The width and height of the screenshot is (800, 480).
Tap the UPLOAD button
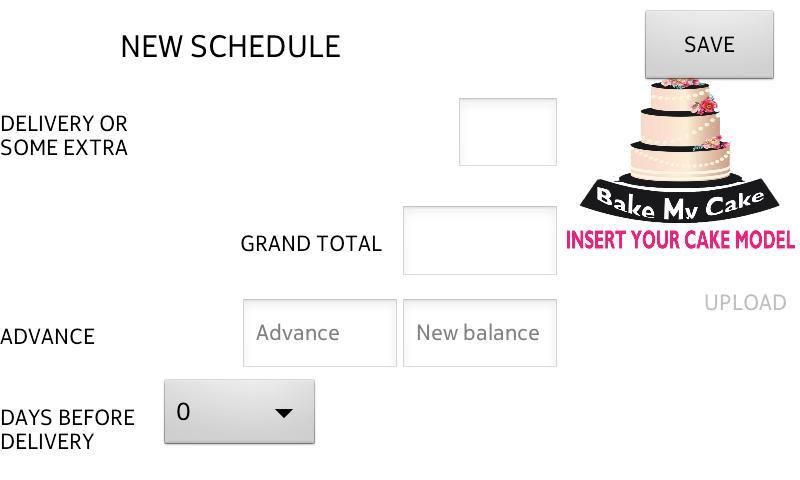coord(745,303)
